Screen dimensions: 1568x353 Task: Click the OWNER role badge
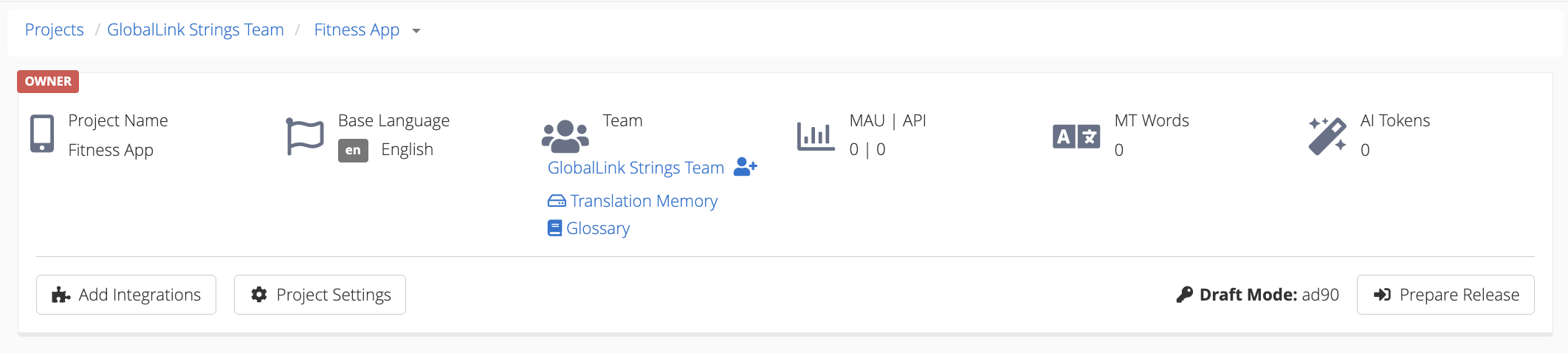pyautogui.click(x=48, y=81)
